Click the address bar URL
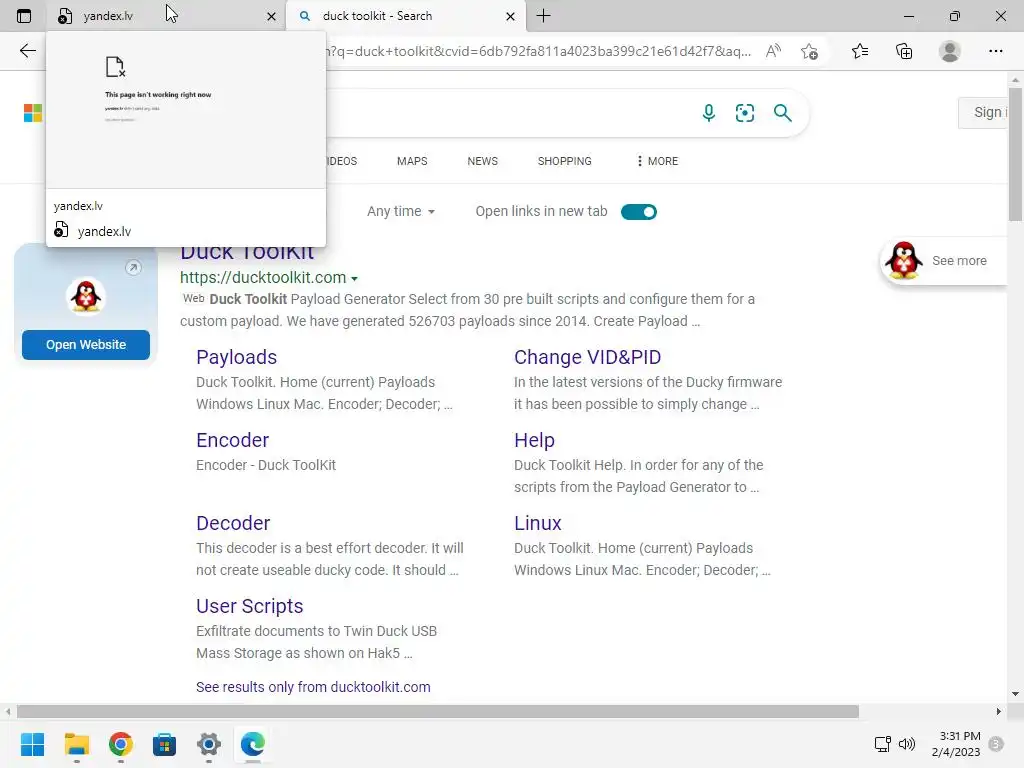The image size is (1024, 768). pos(539,51)
